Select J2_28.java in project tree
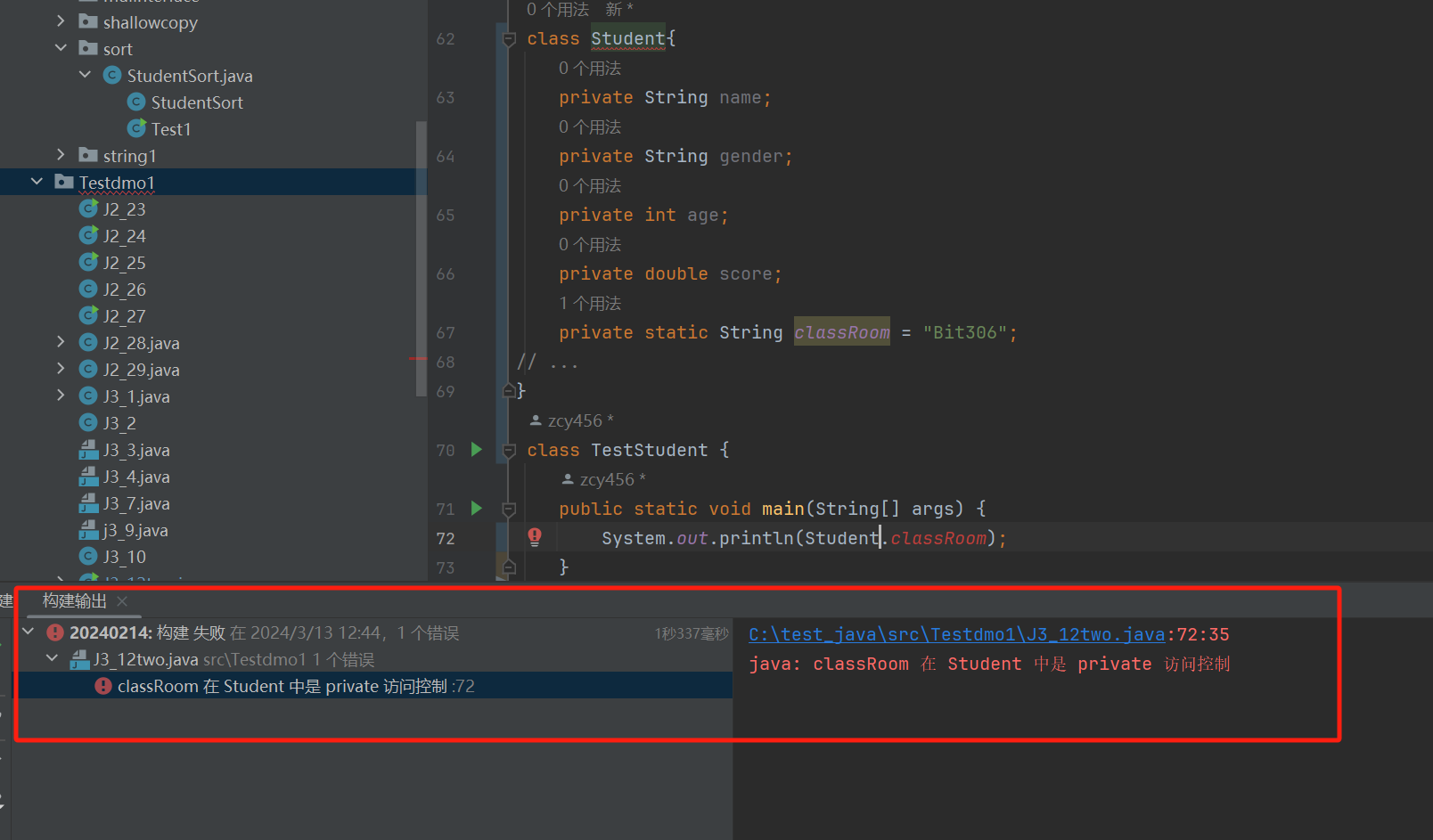Image resolution: width=1433 pixels, height=840 pixels. click(142, 343)
